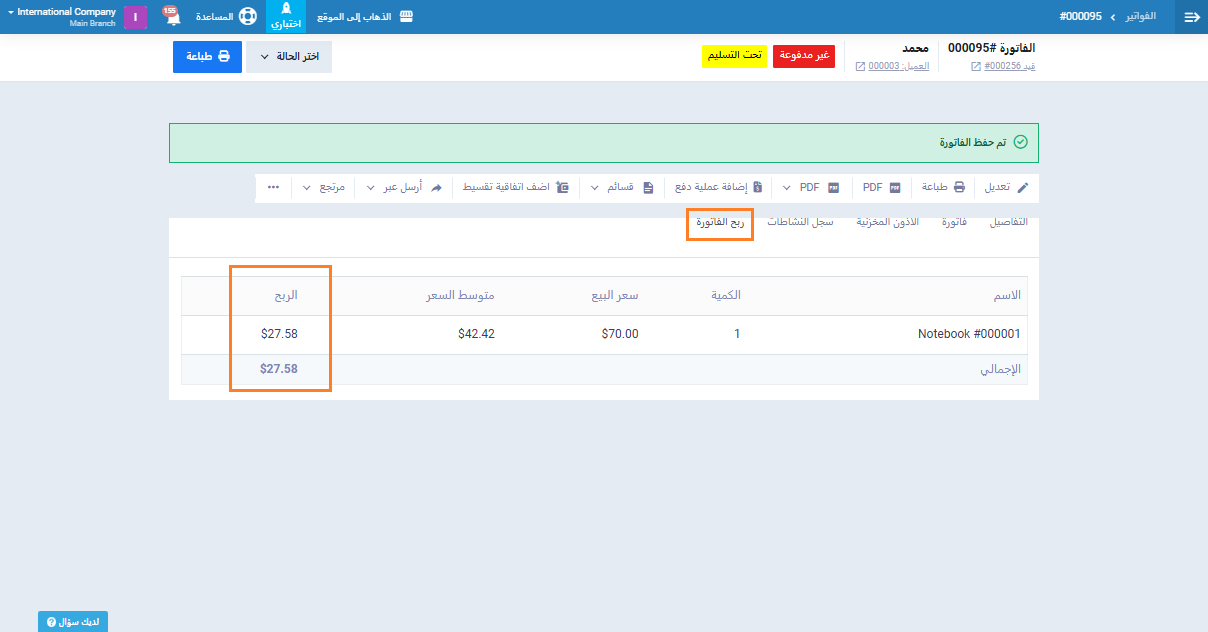
Task: Switch to the سجل النشاطات tab
Action: (800, 222)
